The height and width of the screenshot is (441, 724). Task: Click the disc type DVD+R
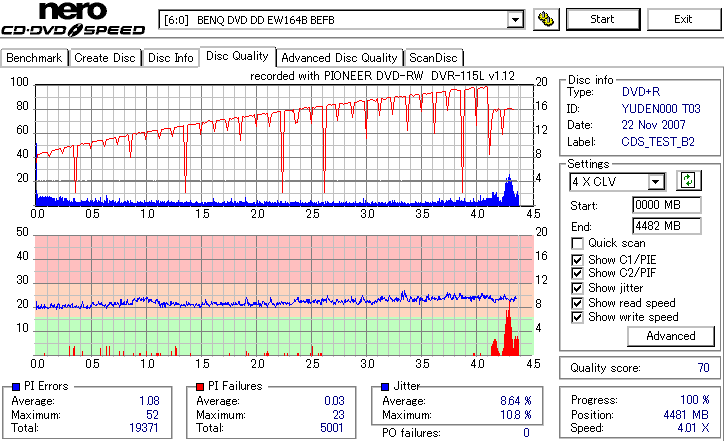click(640, 92)
